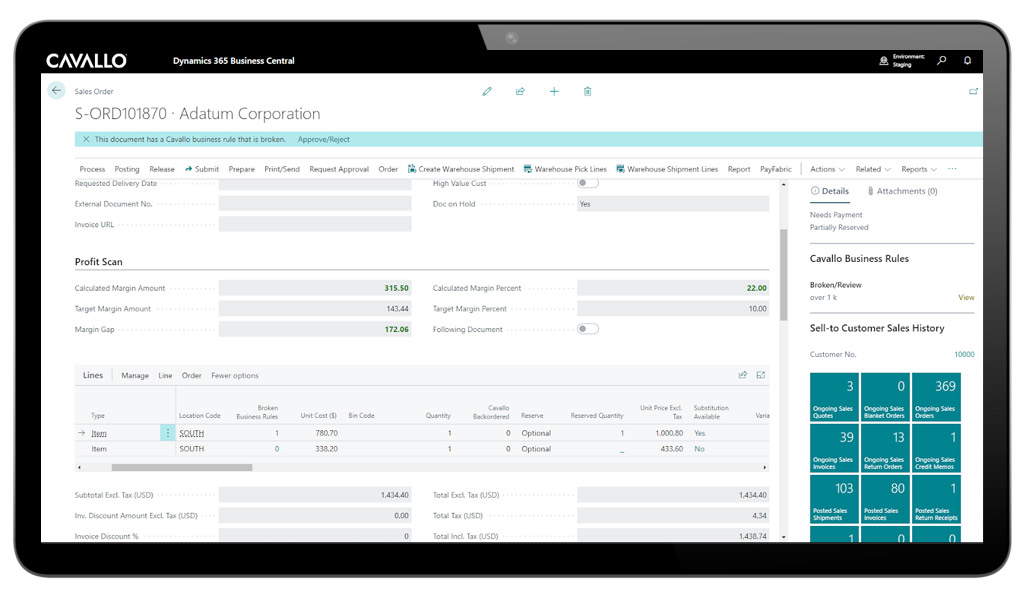Screen dimensions: 1024x596
Task: Click the External Document No. field
Action: pyautogui.click(x=315, y=204)
